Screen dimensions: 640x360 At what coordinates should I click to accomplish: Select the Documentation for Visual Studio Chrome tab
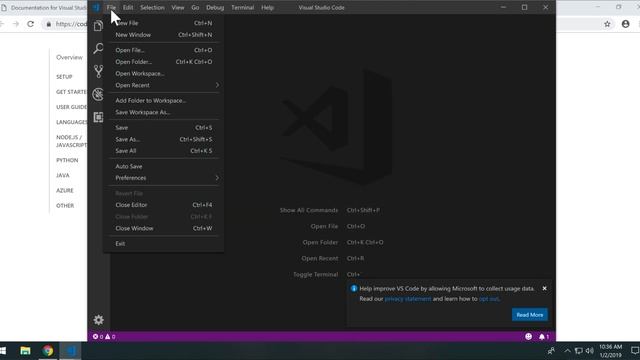point(44,7)
